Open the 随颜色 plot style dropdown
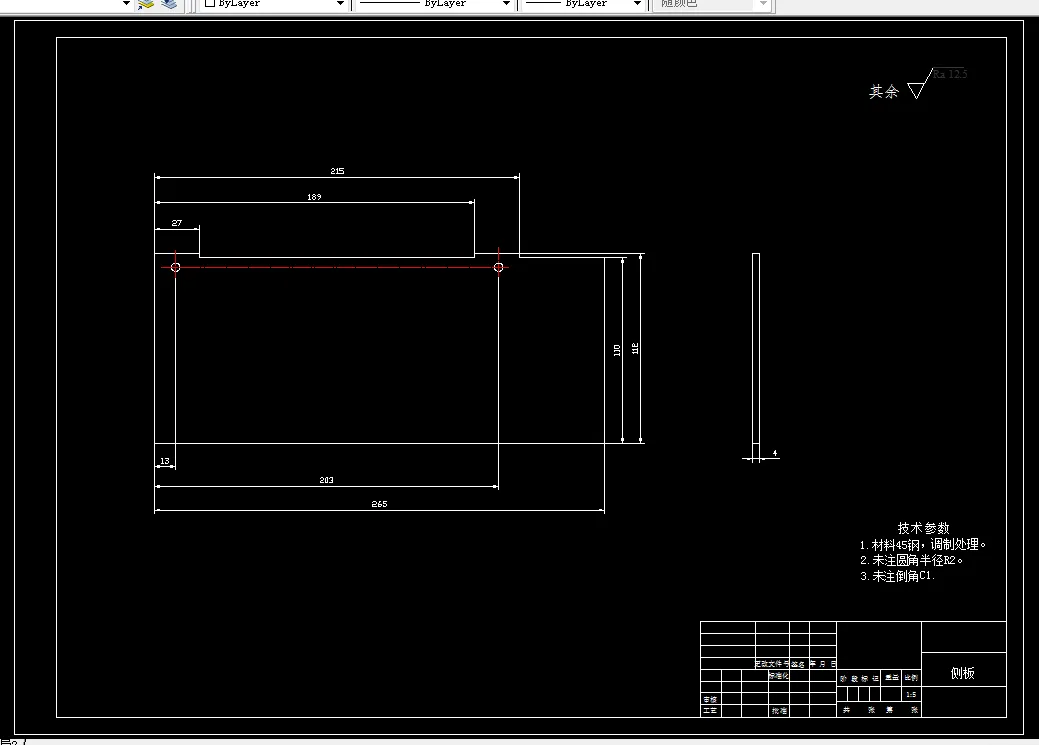1039x745 pixels. click(763, 4)
